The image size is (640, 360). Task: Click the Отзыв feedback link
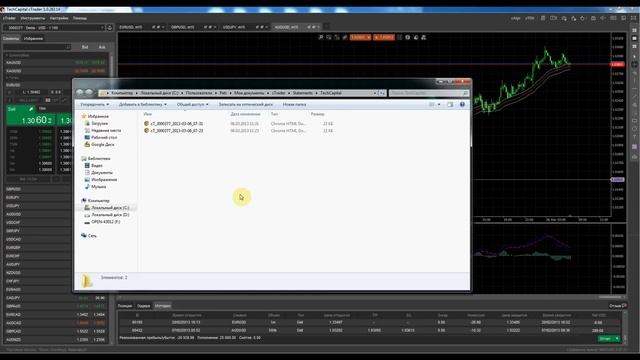(618, 306)
